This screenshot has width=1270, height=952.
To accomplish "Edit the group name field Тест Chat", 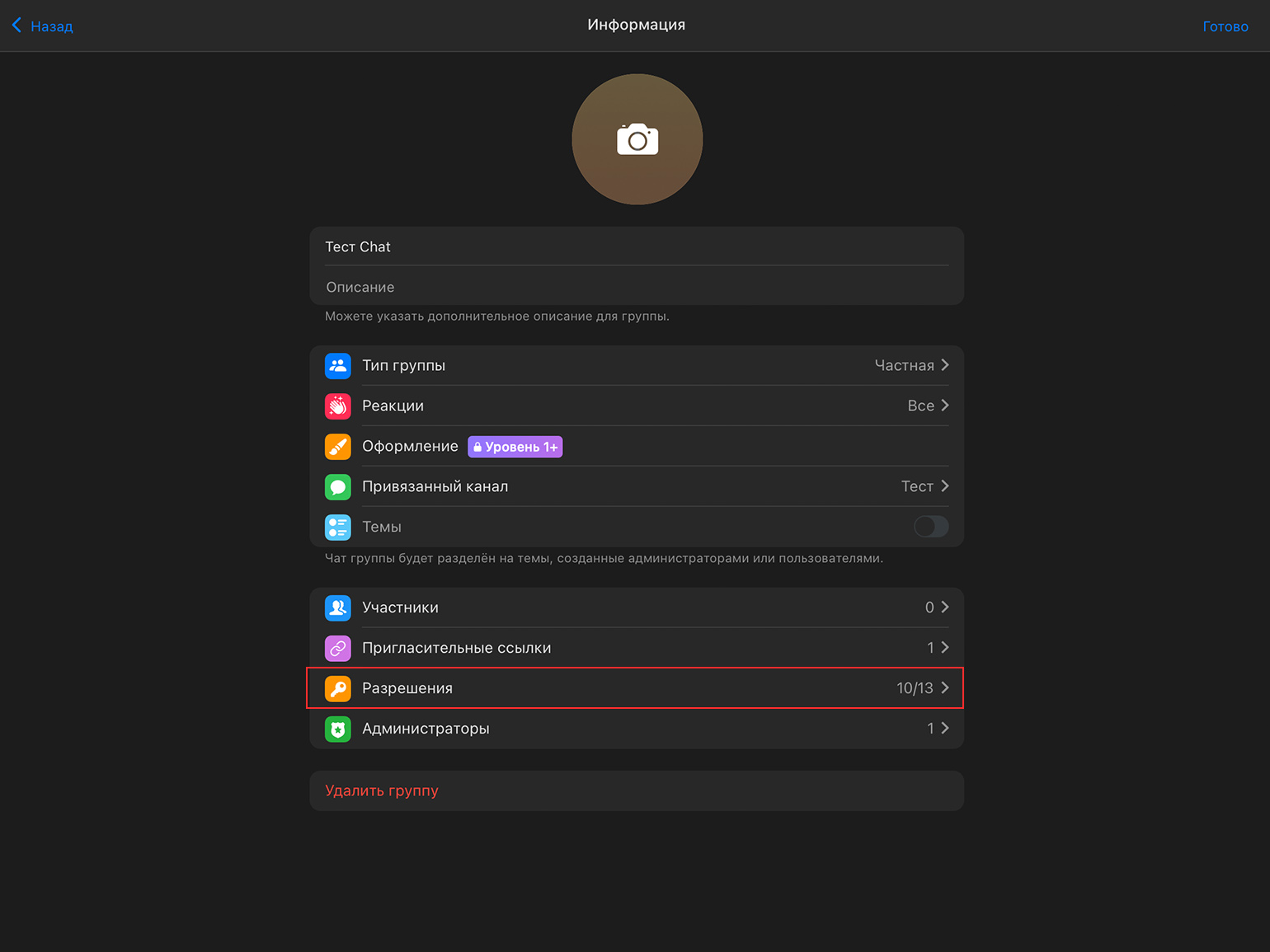I will pos(637,246).
